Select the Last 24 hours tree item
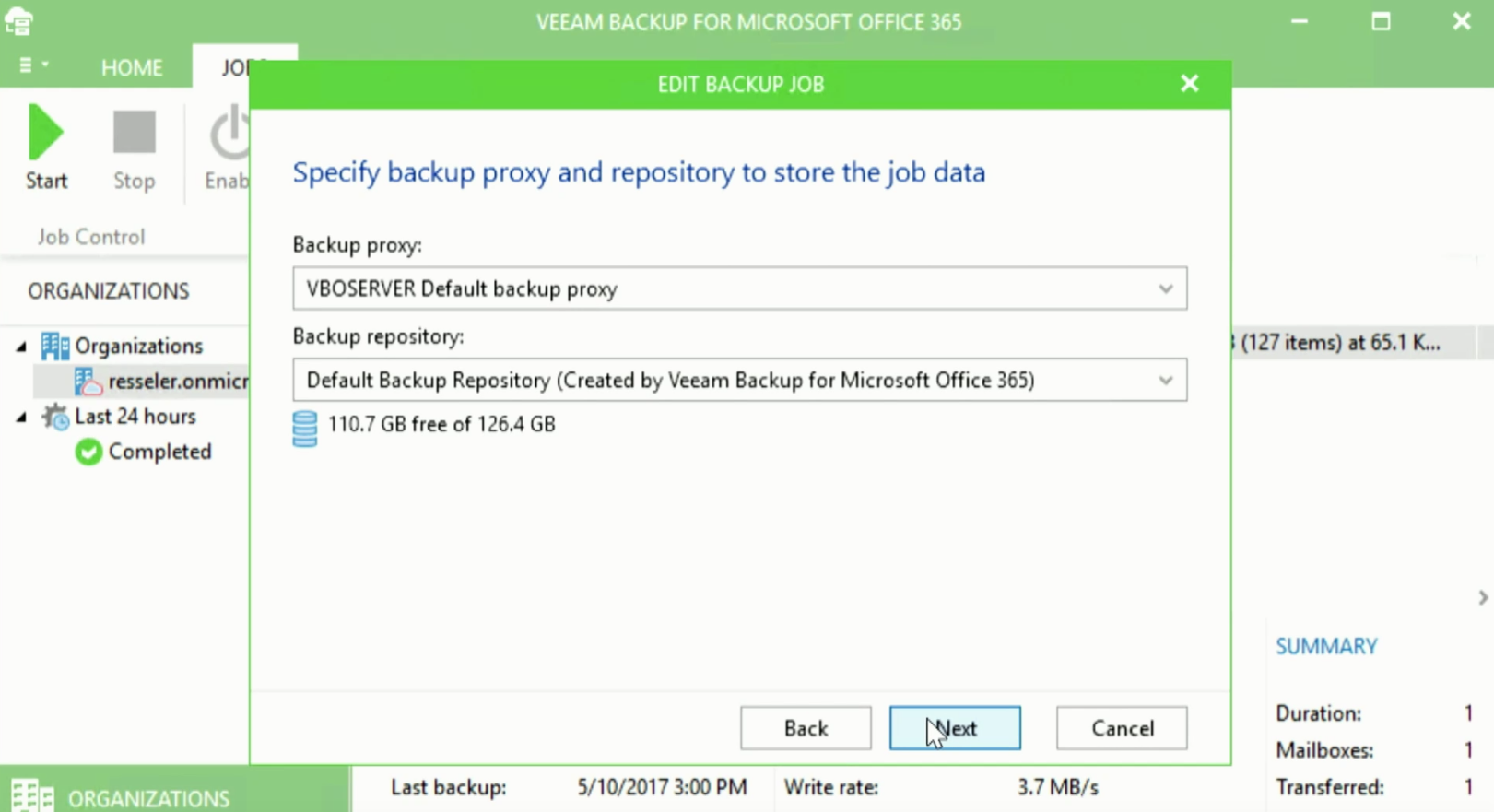Image resolution: width=1494 pixels, height=812 pixels. pos(135,417)
